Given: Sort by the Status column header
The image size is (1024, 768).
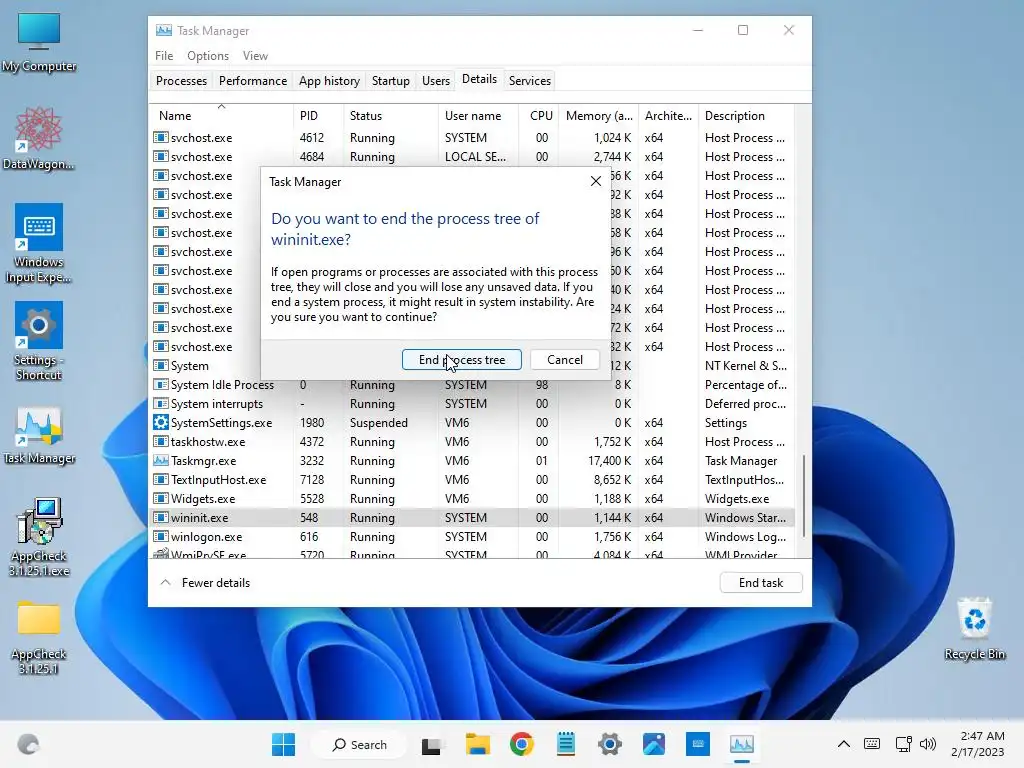Looking at the screenshot, I should click(x=391, y=116).
